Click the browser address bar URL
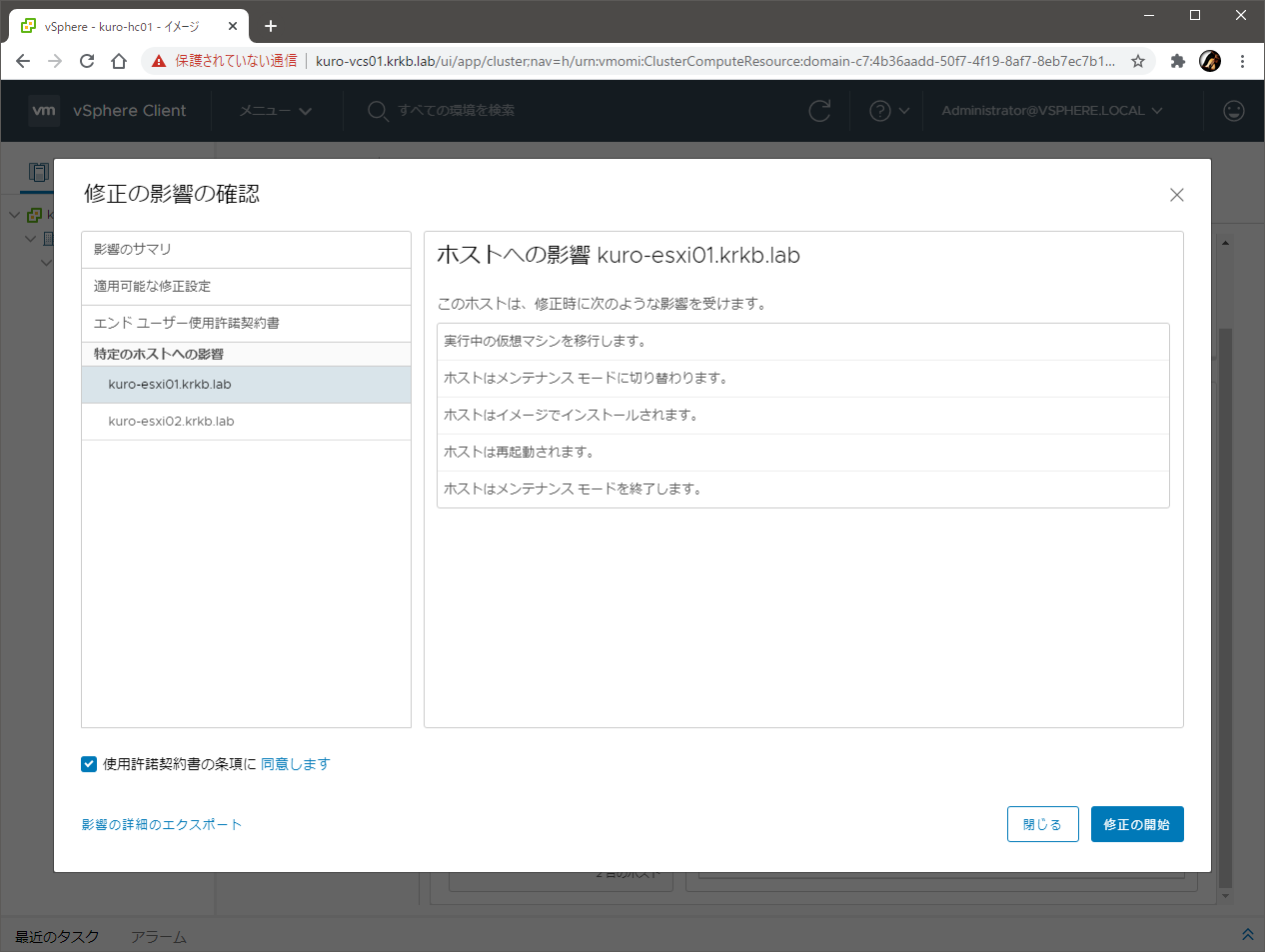The width and height of the screenshot is (1265, 952). point(714,61)
